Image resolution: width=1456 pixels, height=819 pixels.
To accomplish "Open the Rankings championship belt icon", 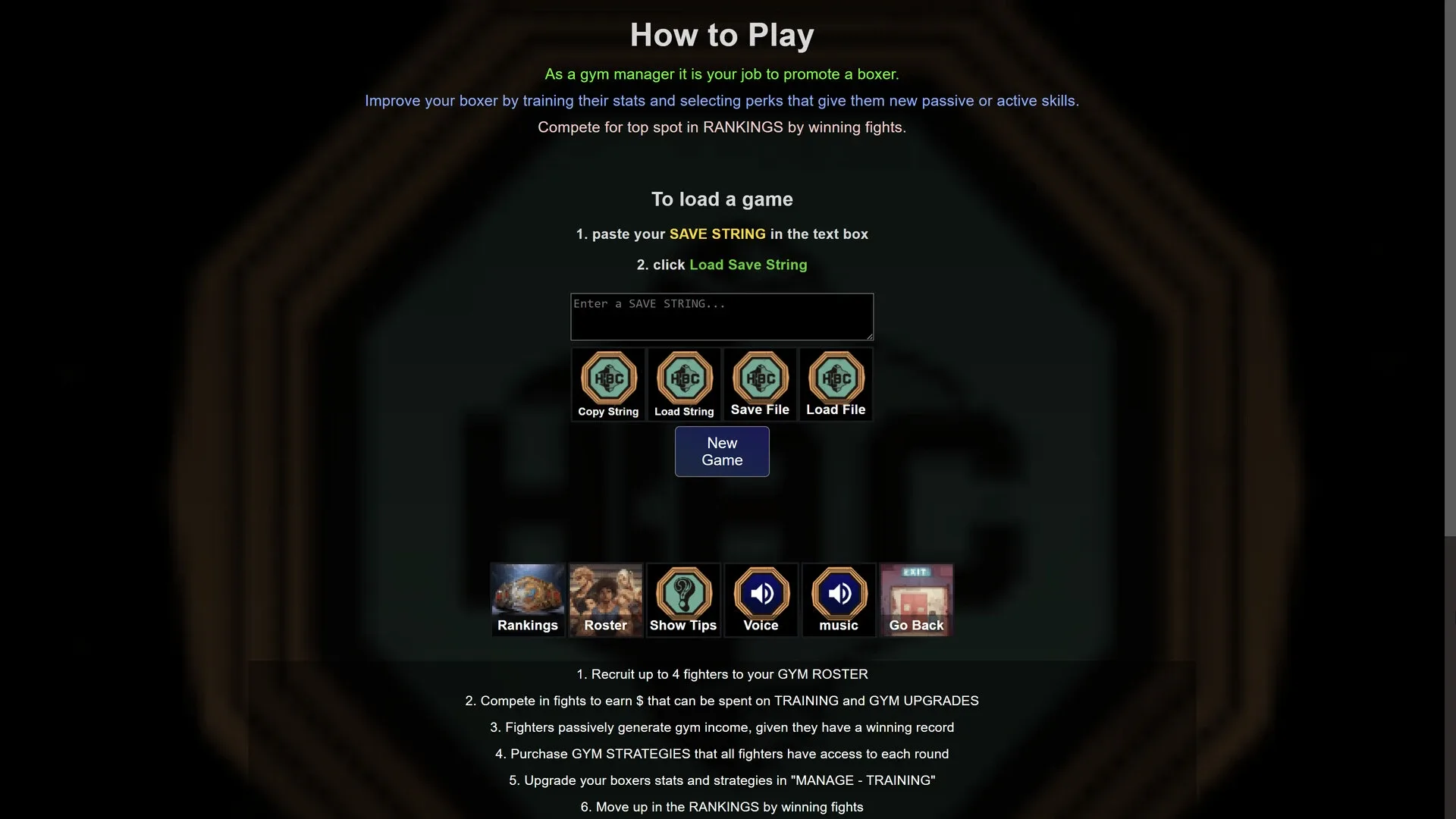I will (x=528, y=600).
